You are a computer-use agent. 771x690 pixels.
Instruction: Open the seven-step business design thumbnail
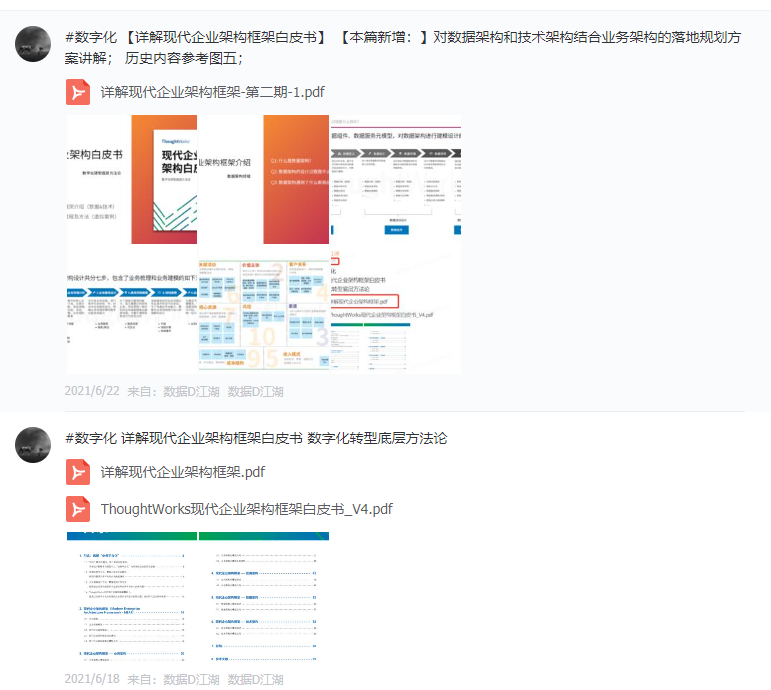coord(132,309)
